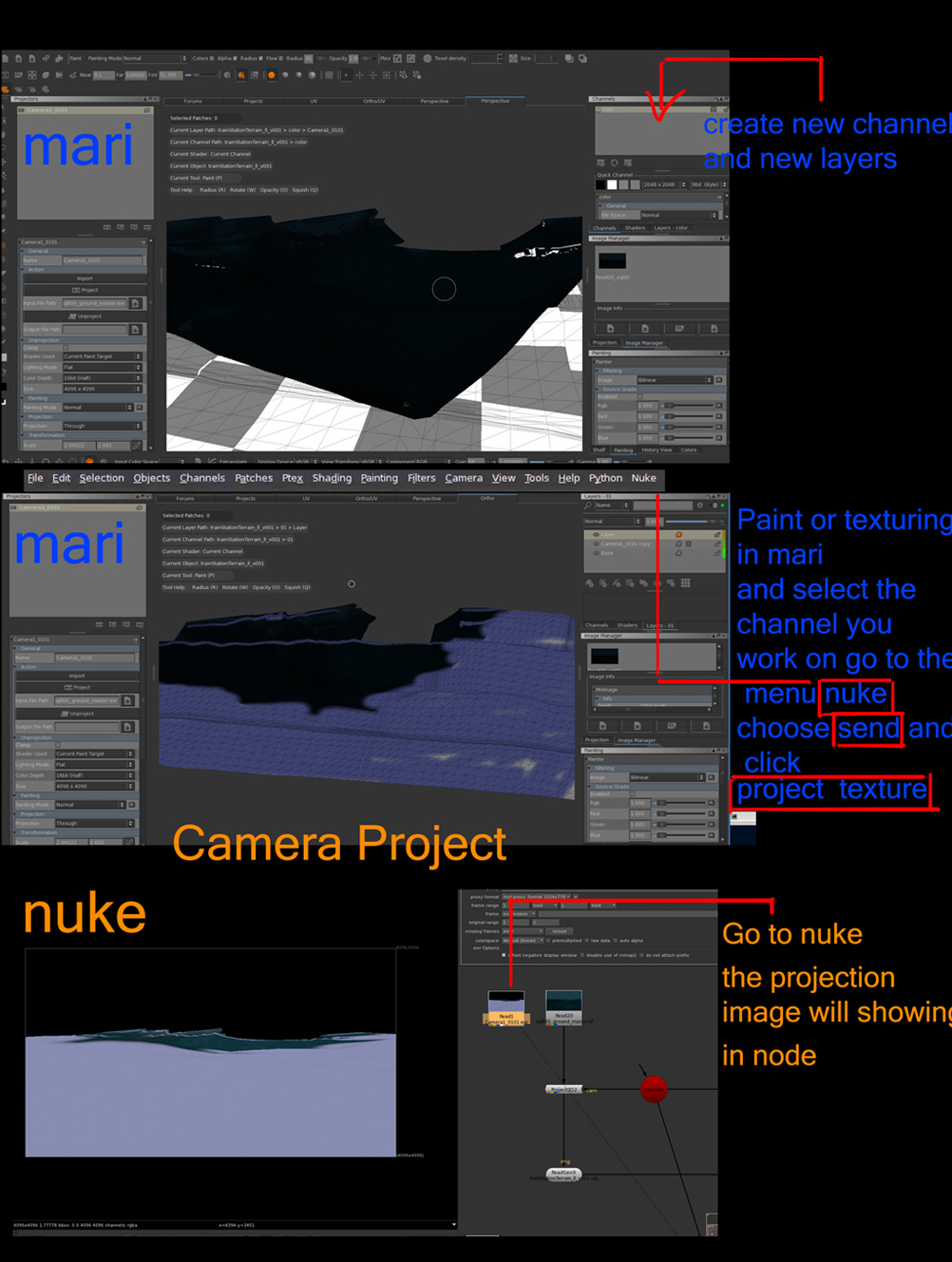Image resolution: width=952 pixels, height=1262 pixels.
Task: Toggle the auto alpha checkbox
Action: point(616,940)
